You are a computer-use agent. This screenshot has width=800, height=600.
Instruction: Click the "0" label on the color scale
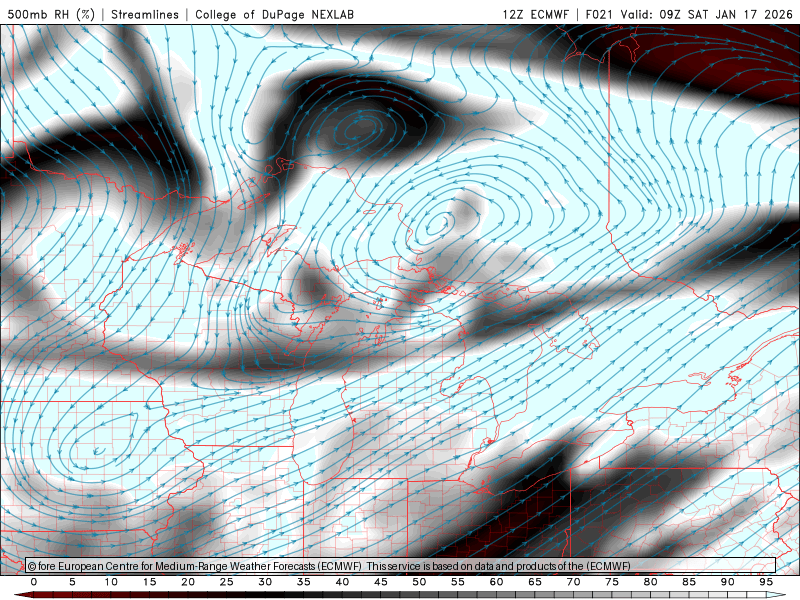pyautogui.click(x=34, y=582)
